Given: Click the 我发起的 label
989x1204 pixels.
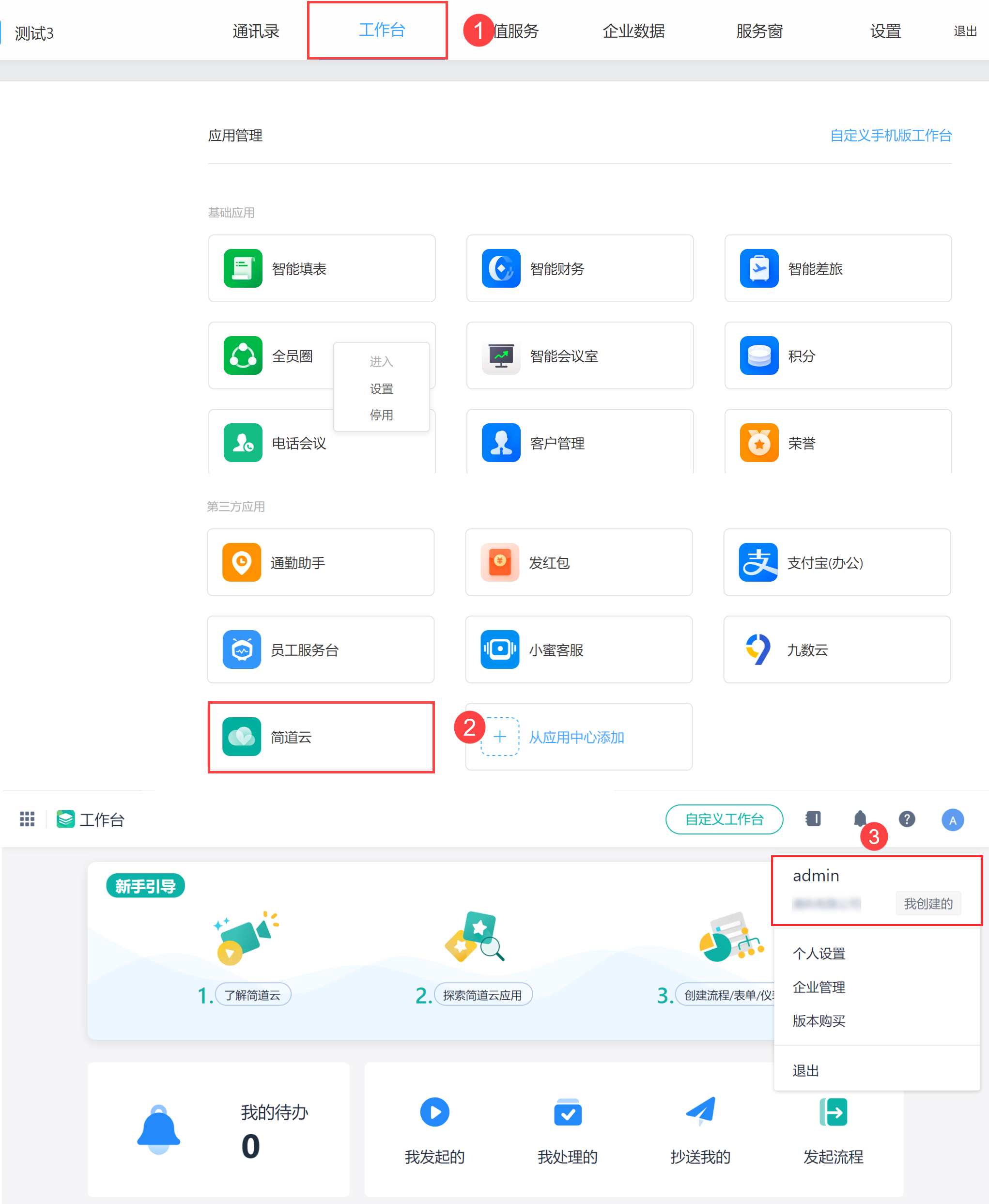Looking at the screenshot, I should coord(434,1157).
